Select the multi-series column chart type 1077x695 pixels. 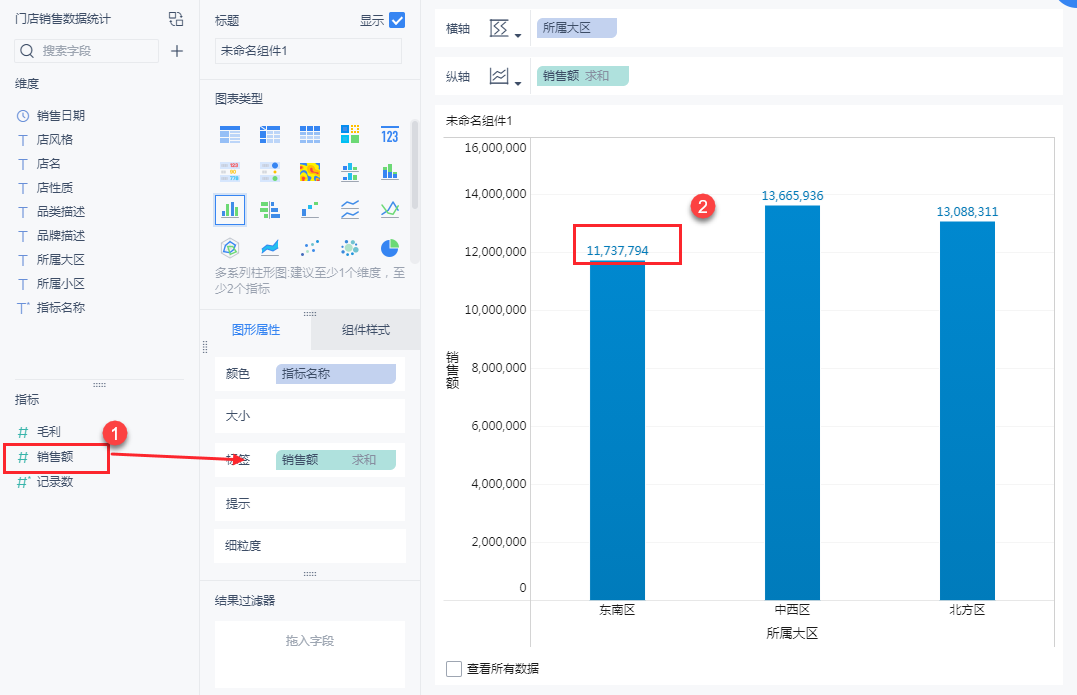pos(229,209)
